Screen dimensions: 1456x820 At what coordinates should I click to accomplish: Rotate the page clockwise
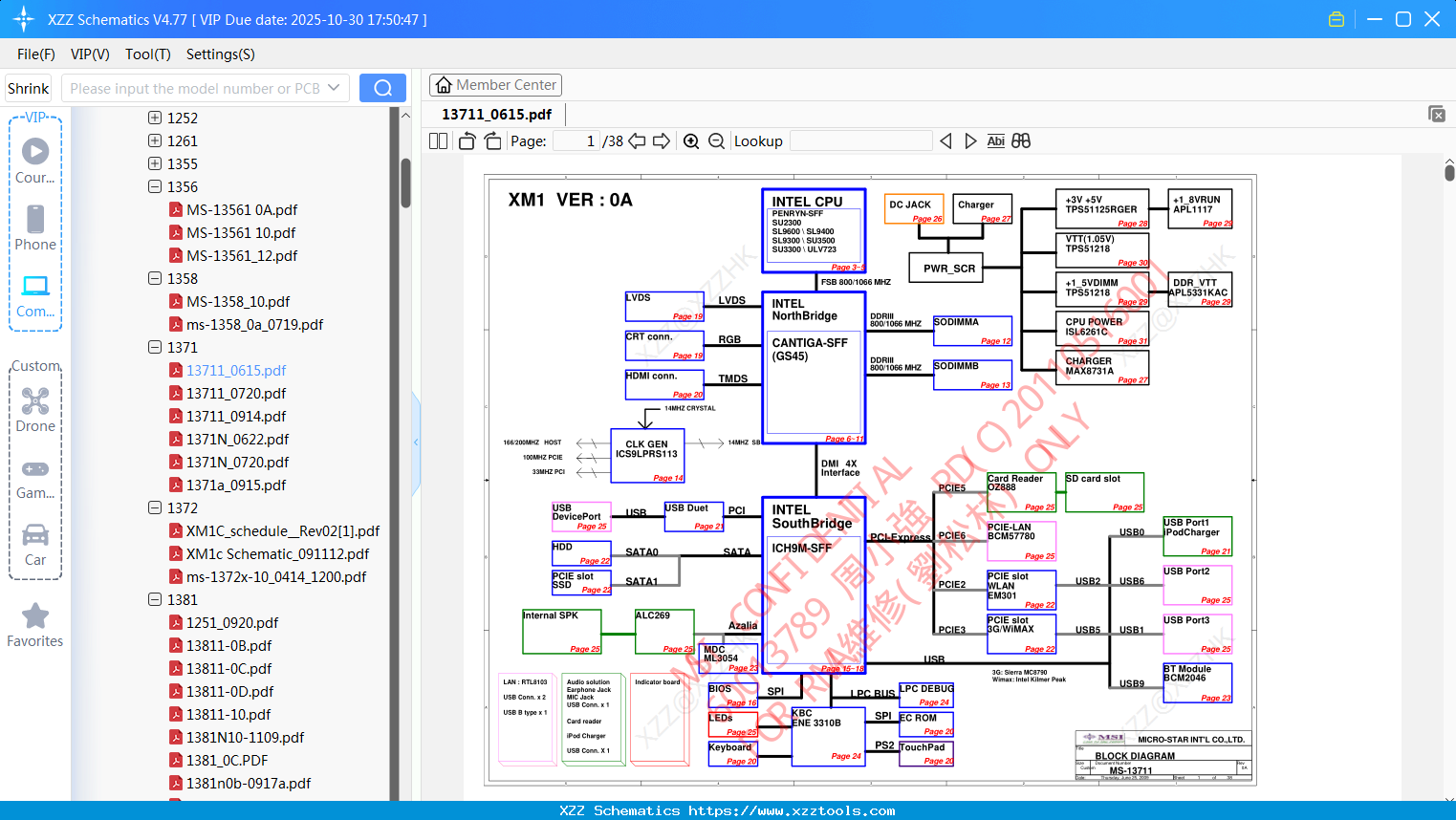(x=492, y=140)
